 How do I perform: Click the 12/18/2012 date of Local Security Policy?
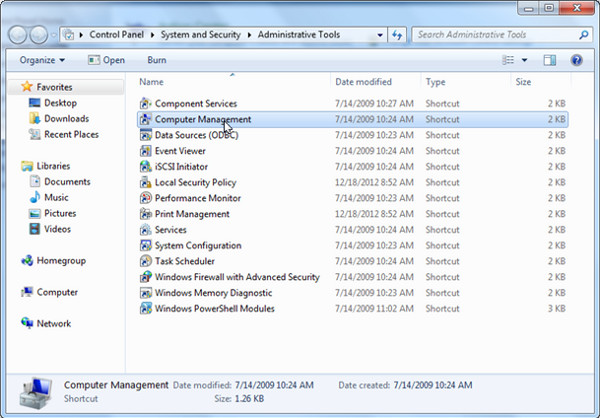374,182
